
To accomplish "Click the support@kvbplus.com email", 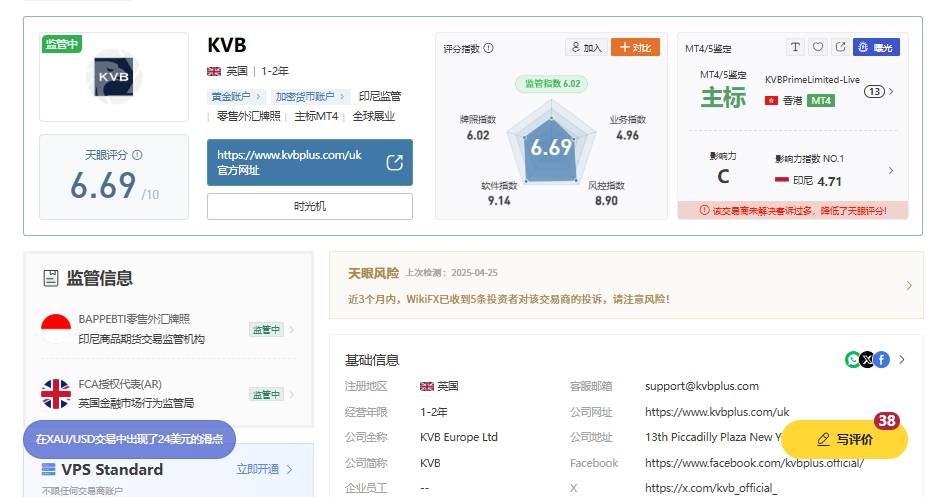I will click(x=702, y=386).
